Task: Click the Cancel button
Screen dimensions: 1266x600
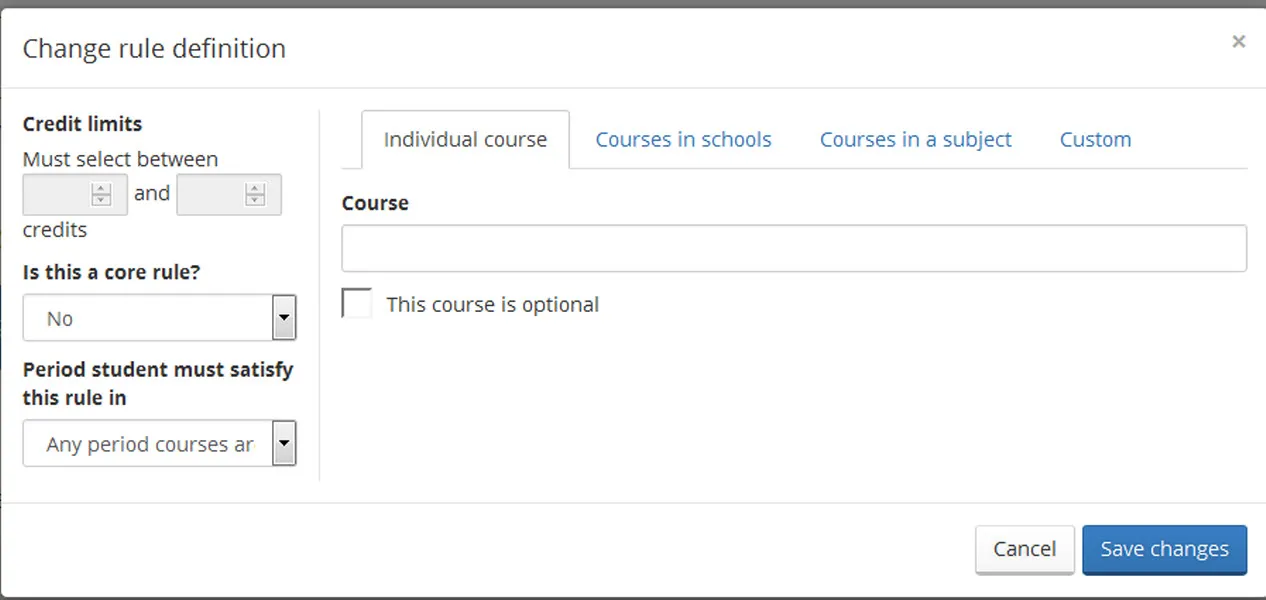Action: click(1024, 549)
